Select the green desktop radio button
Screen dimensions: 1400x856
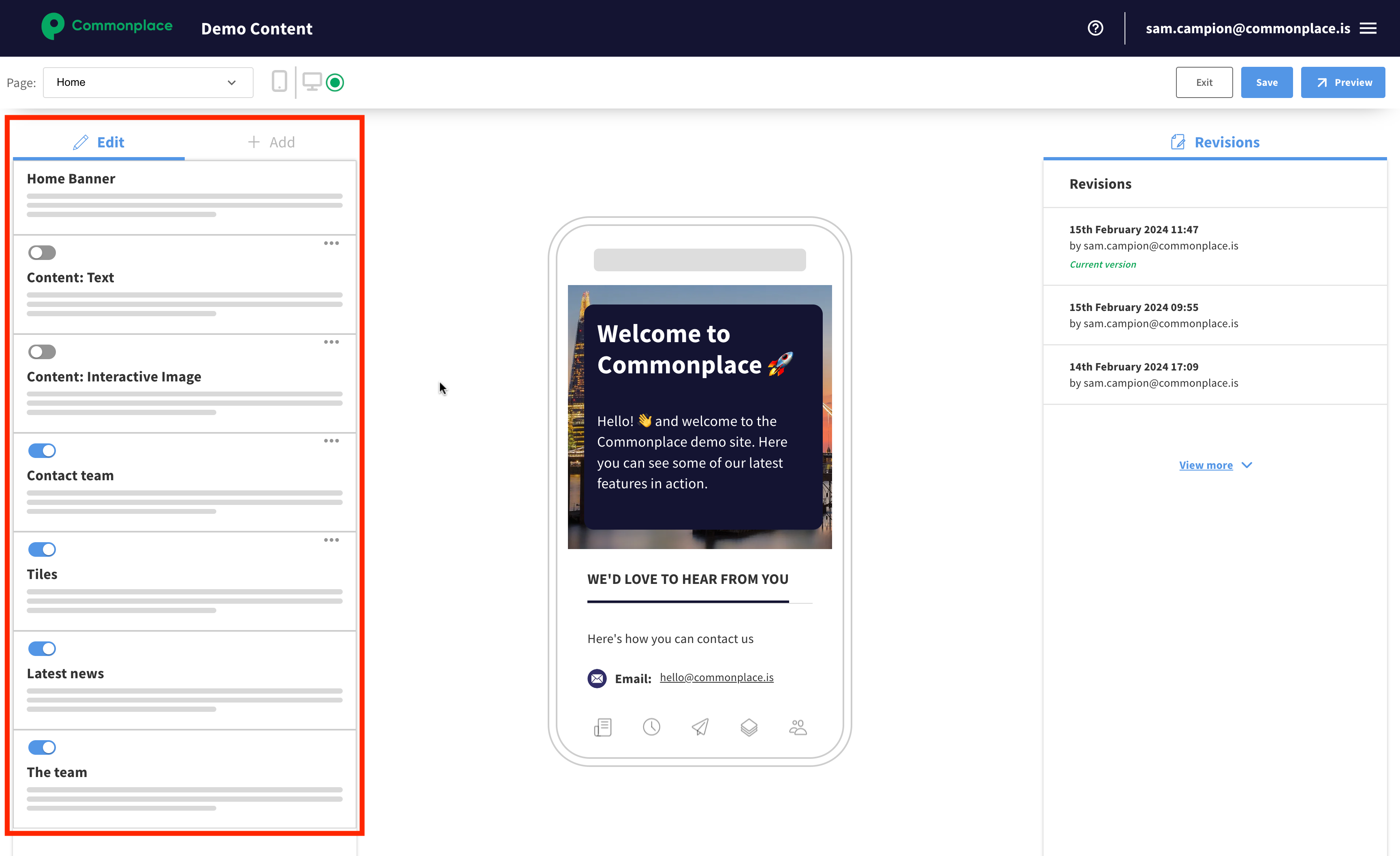coord(335,82)
